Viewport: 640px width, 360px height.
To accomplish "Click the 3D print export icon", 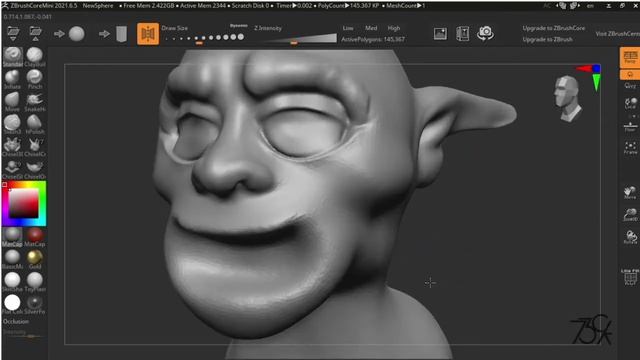I will coord(462,34).
